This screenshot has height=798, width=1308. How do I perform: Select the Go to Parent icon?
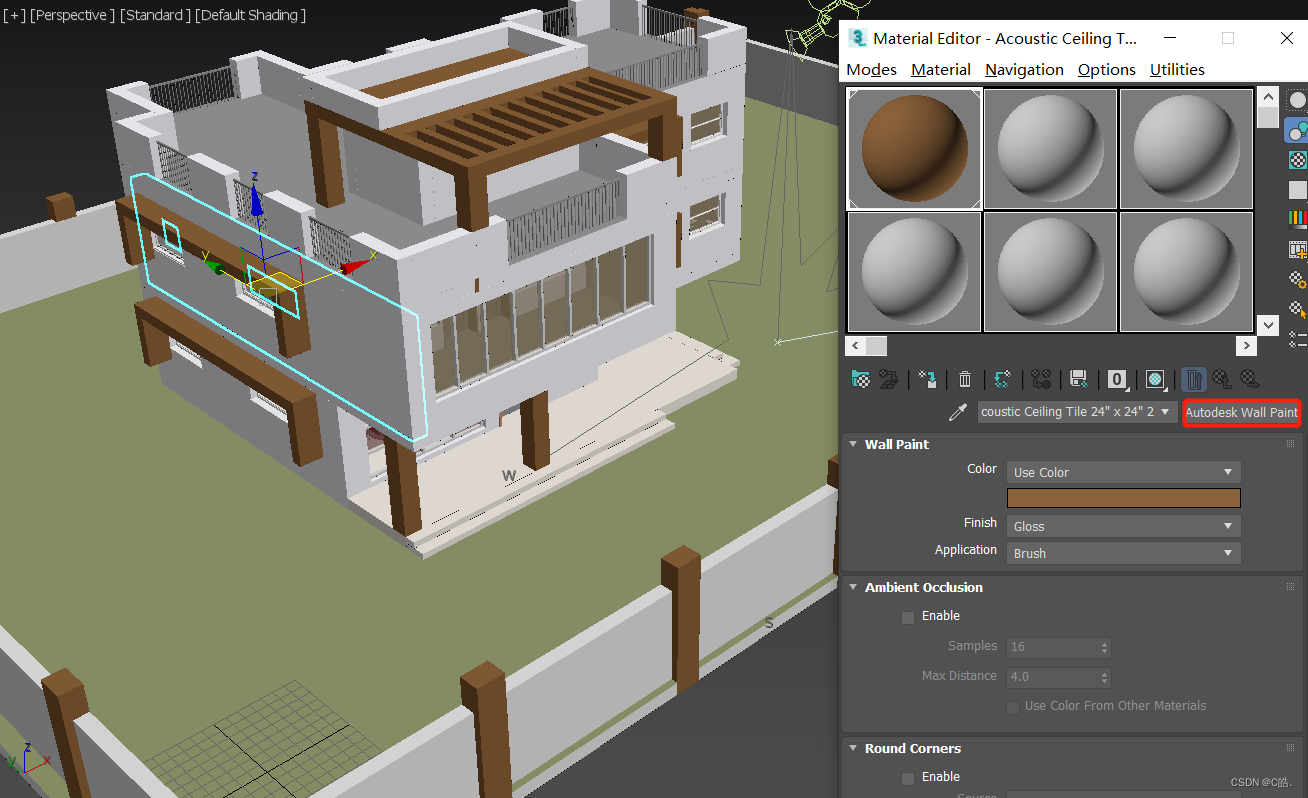point(1222,379)
